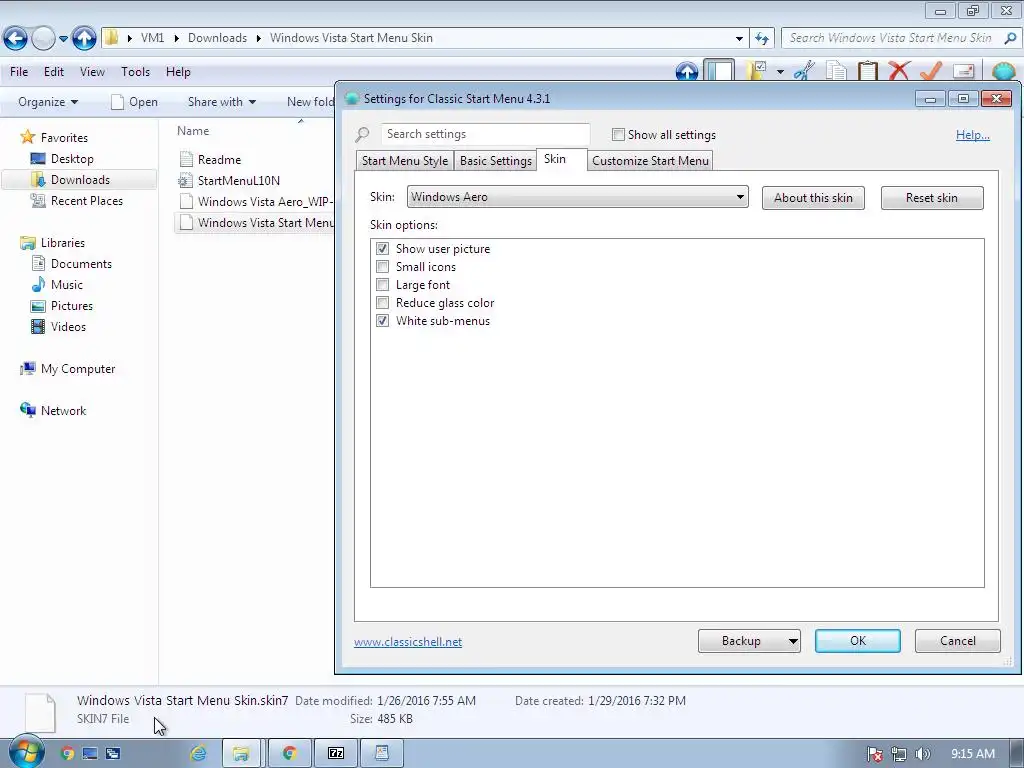This screenshot has height=768, width=1024.
Task: Click the folder options toolbar icon
Action: (x=757, y=71)
